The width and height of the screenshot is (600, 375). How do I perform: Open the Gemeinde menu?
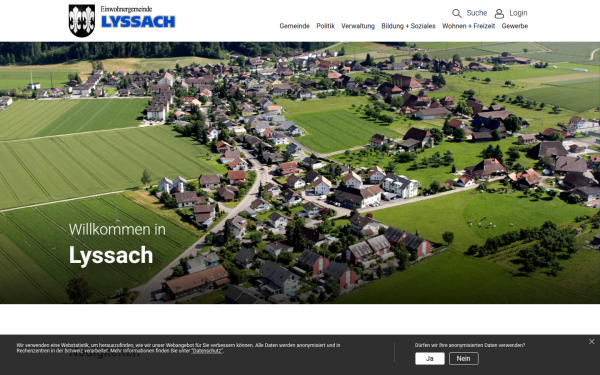[294, 26]
